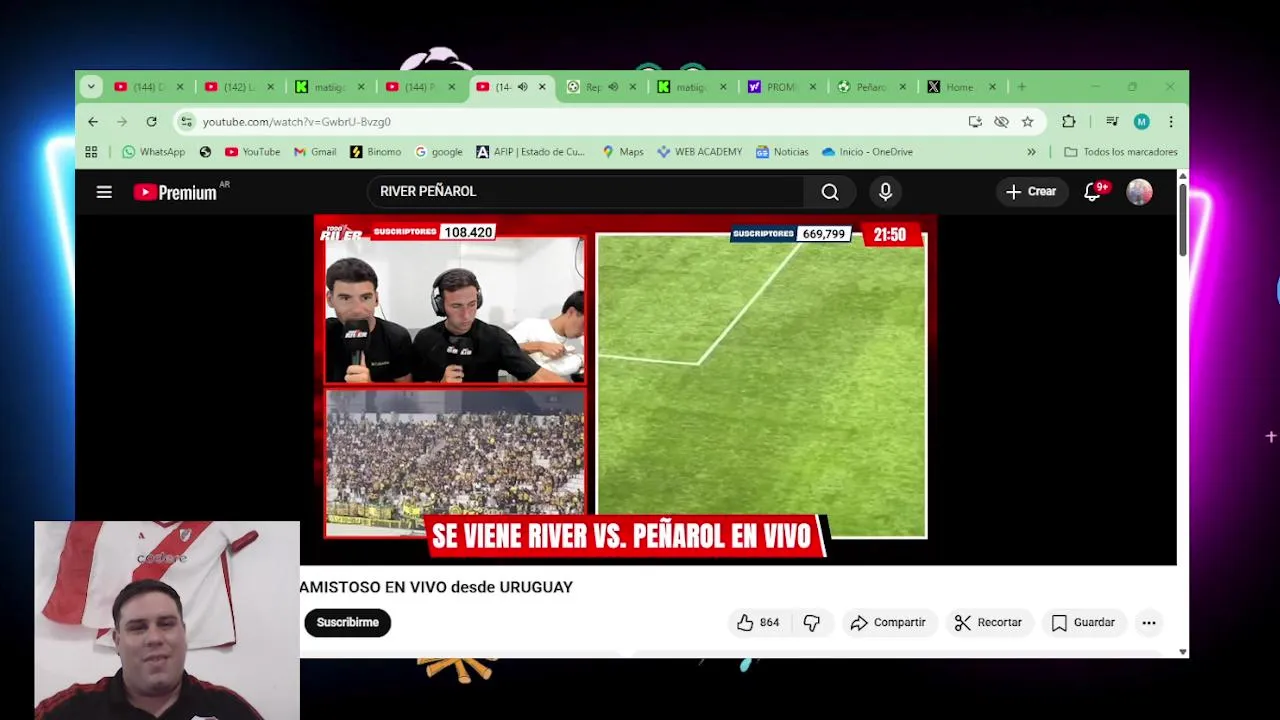The image size is (1280, 720).
Task: Click the address bar URL text
Action: (297, 122)
